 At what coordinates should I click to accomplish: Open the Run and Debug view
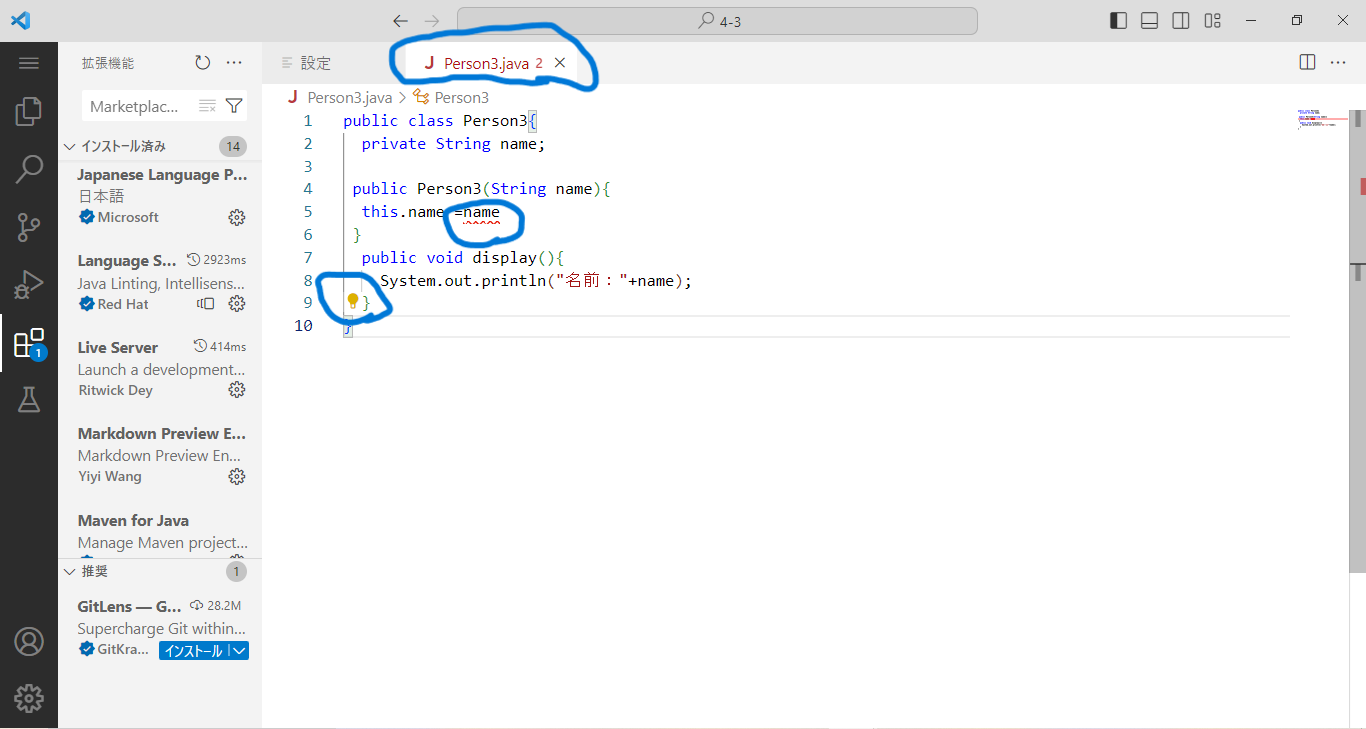29,284
